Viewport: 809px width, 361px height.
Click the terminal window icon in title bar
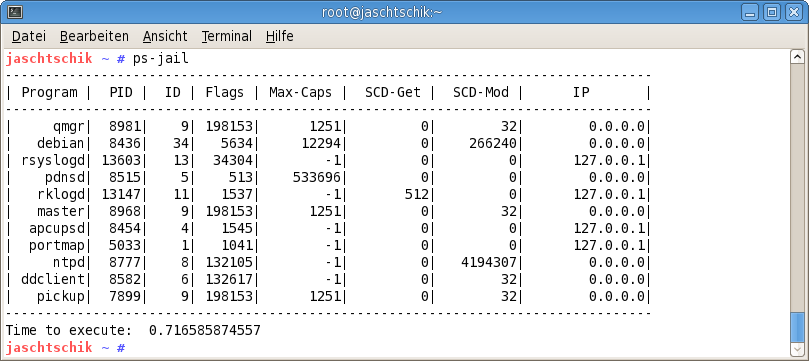click(x=14, y=12)
